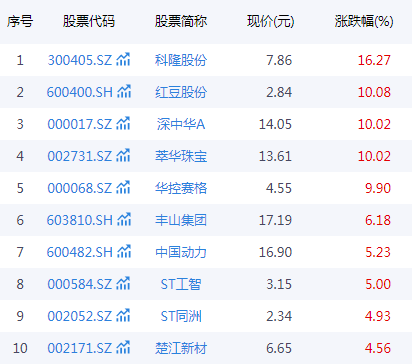Image resolution: width=412 pixels, height=364 pixels.
Task: Click chart icon next to 000017.SZ
Action: click(123, 124)
